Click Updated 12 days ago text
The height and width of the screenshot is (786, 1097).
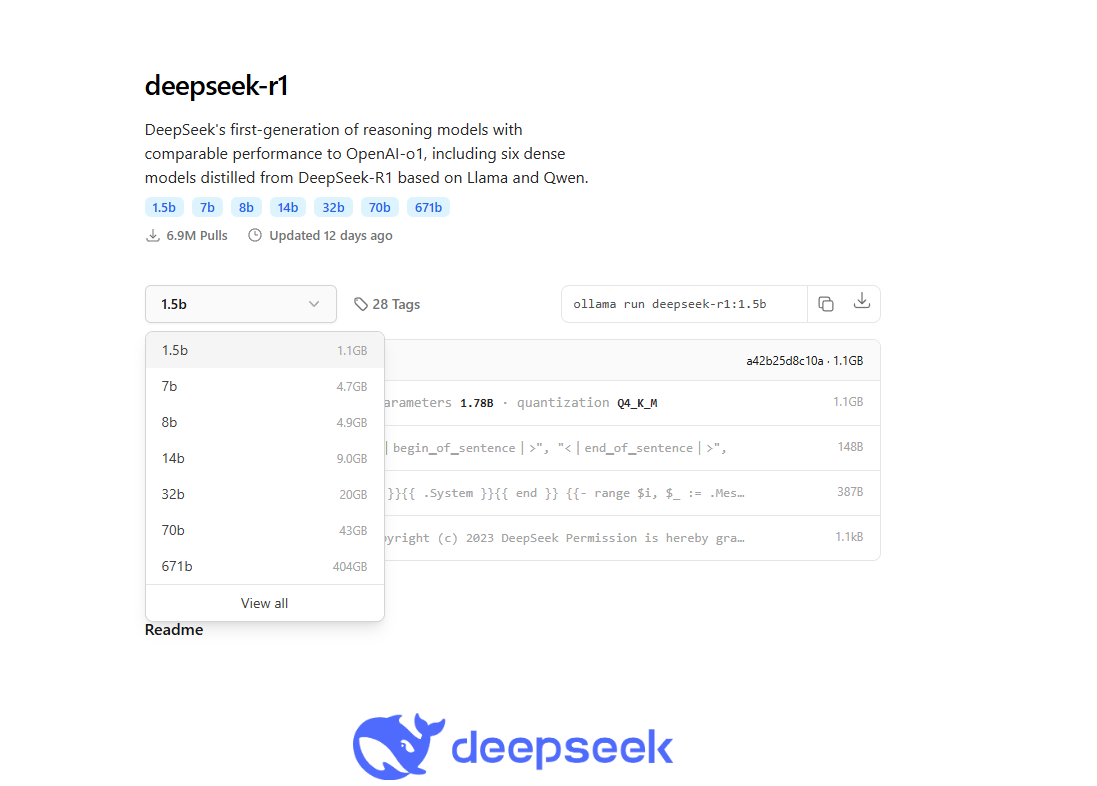coord(331,235)
